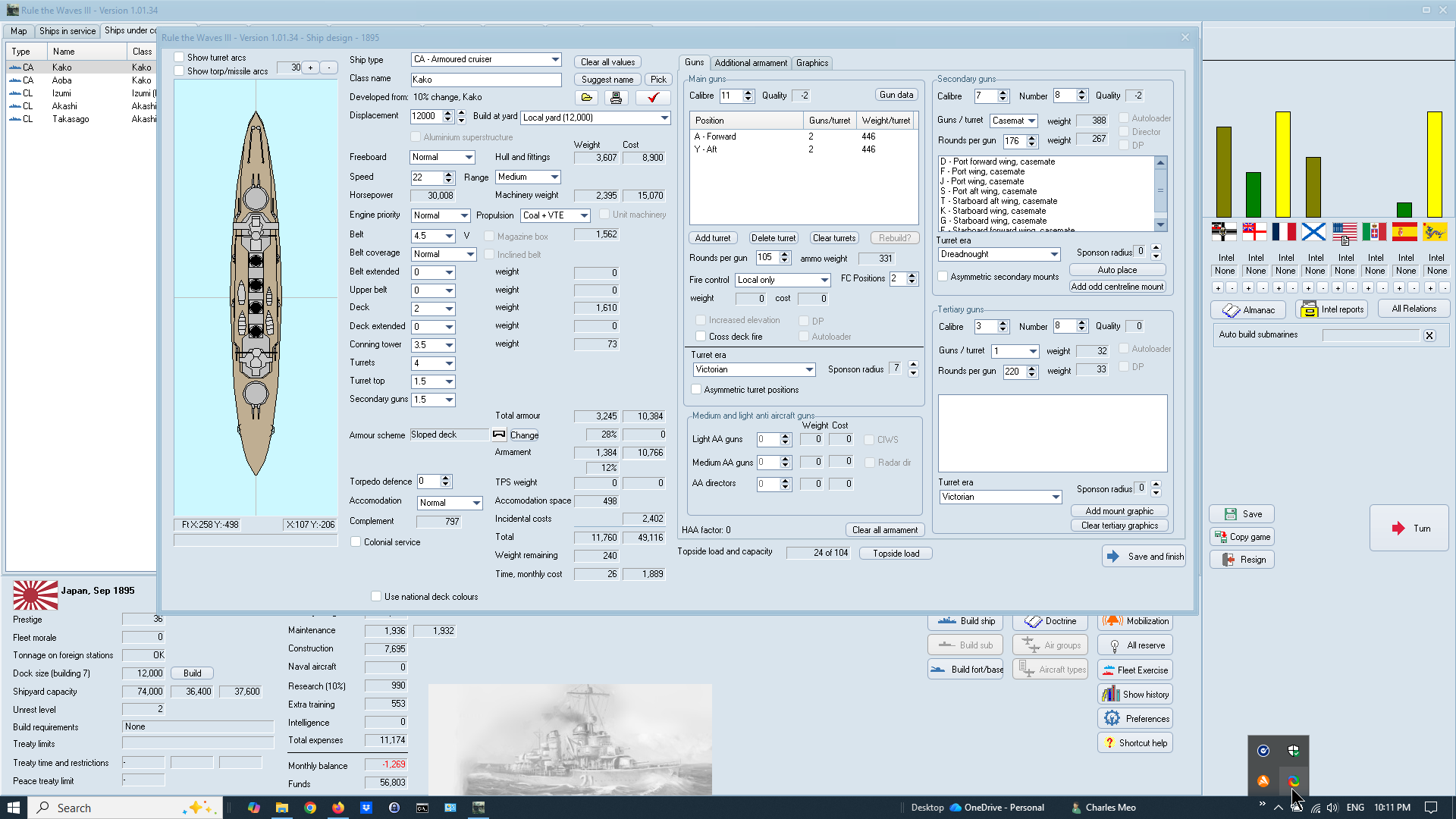Advance the game with Turn

pos(1410,528)
